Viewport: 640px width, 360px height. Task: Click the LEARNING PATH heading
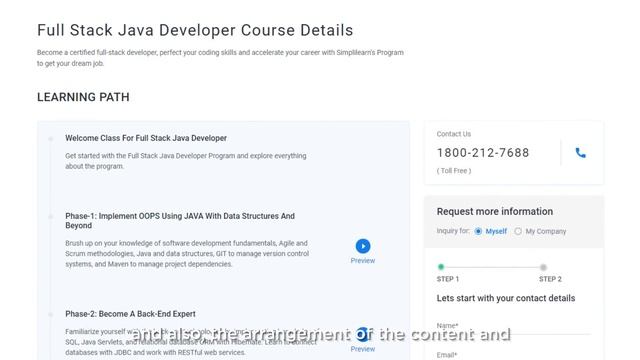point(83,97)
